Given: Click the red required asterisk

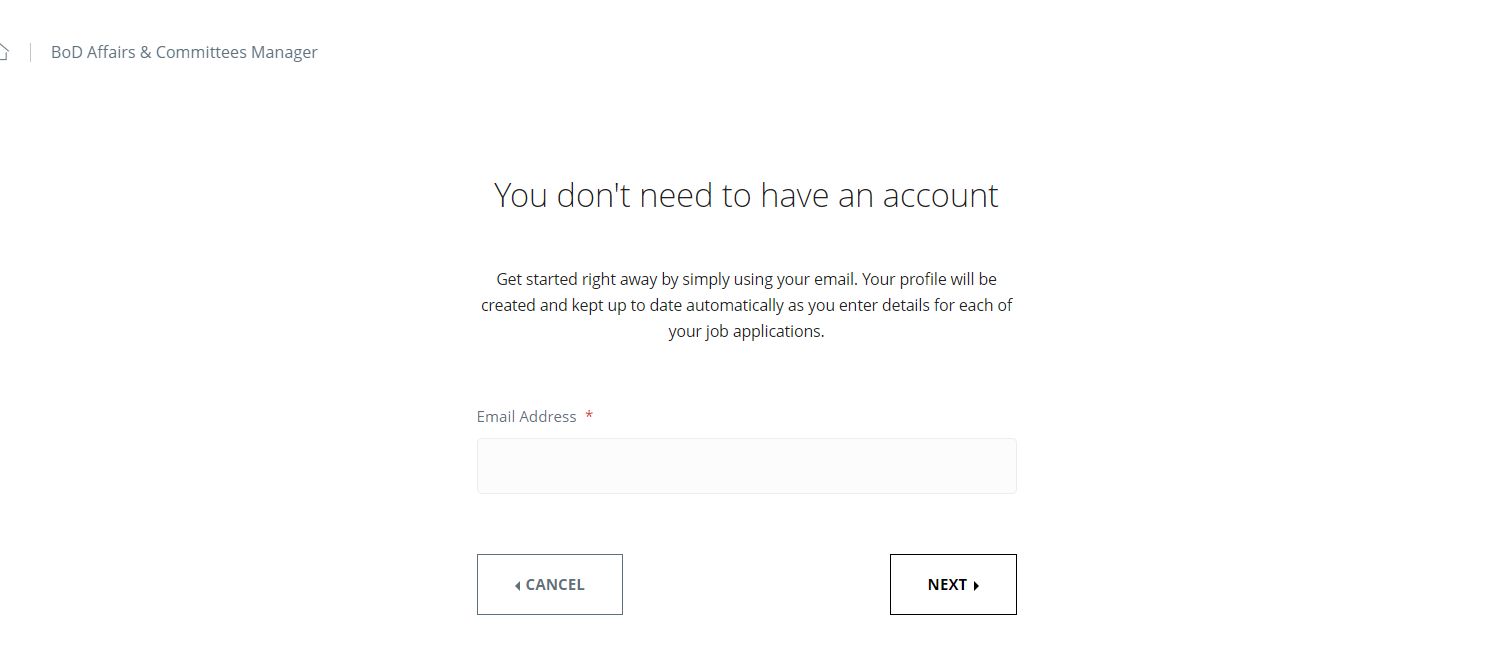Looking at the screenshot, I should click(589, 416).
